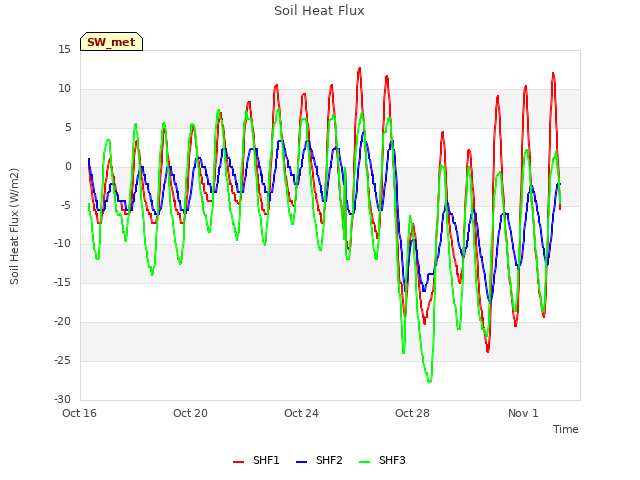Click the 5 y-axis tick label

pyautogui.click(x=68, y=127)
